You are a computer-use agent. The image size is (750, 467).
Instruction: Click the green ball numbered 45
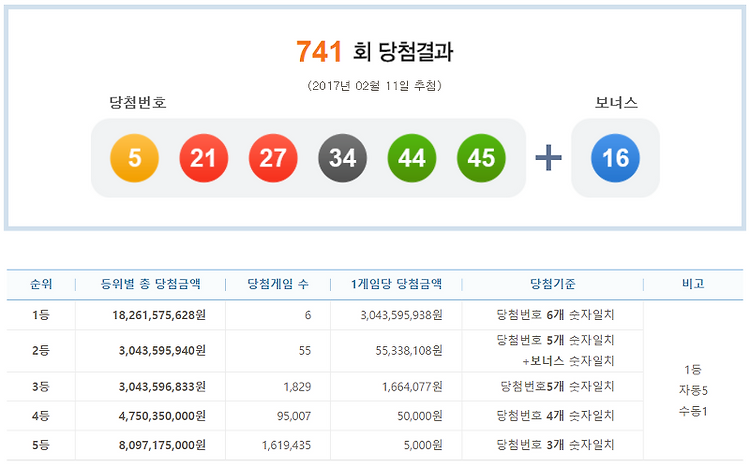(x=481, y=158)
